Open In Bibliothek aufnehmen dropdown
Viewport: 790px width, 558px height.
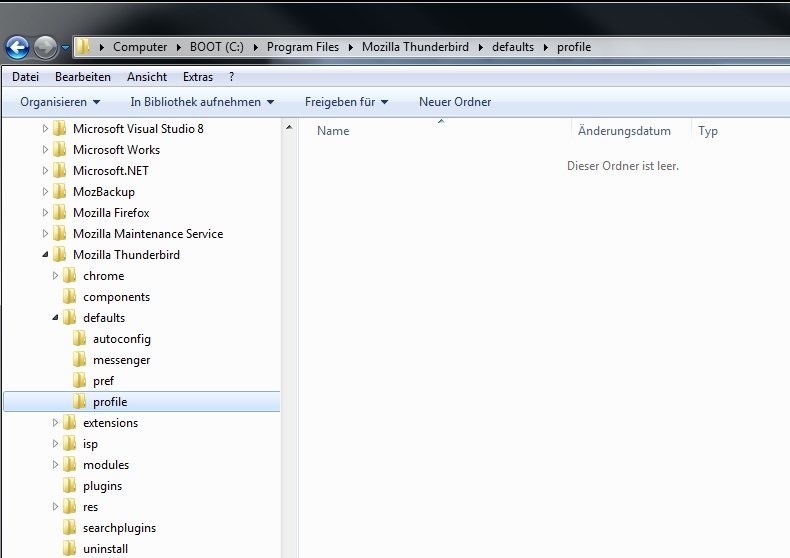[x=202, y=102]
